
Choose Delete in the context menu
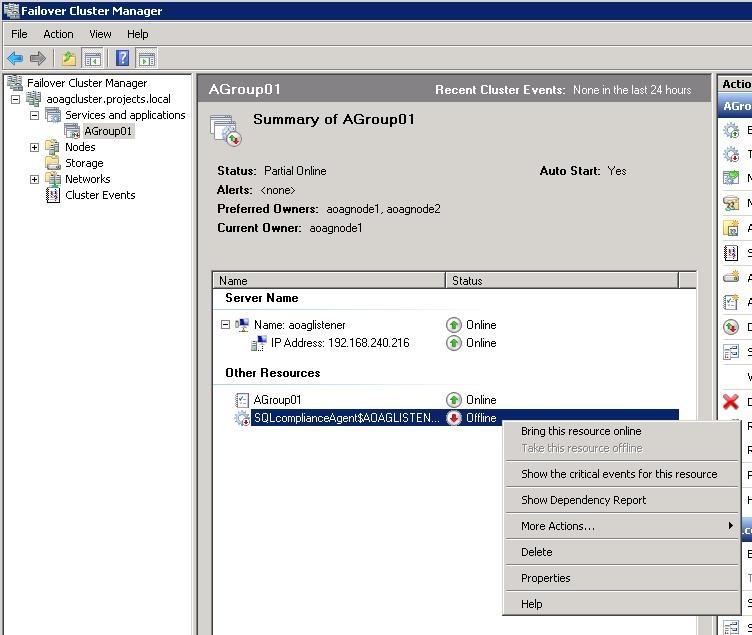621,552
